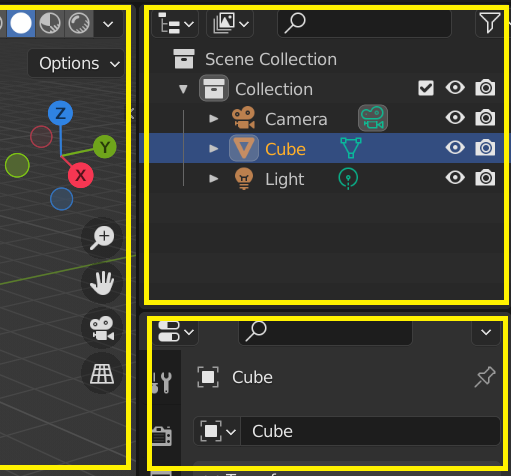Screen dimensions: 511x476
Task: Click the orange Cube mesh object icon
Action: tap(244, 148)
